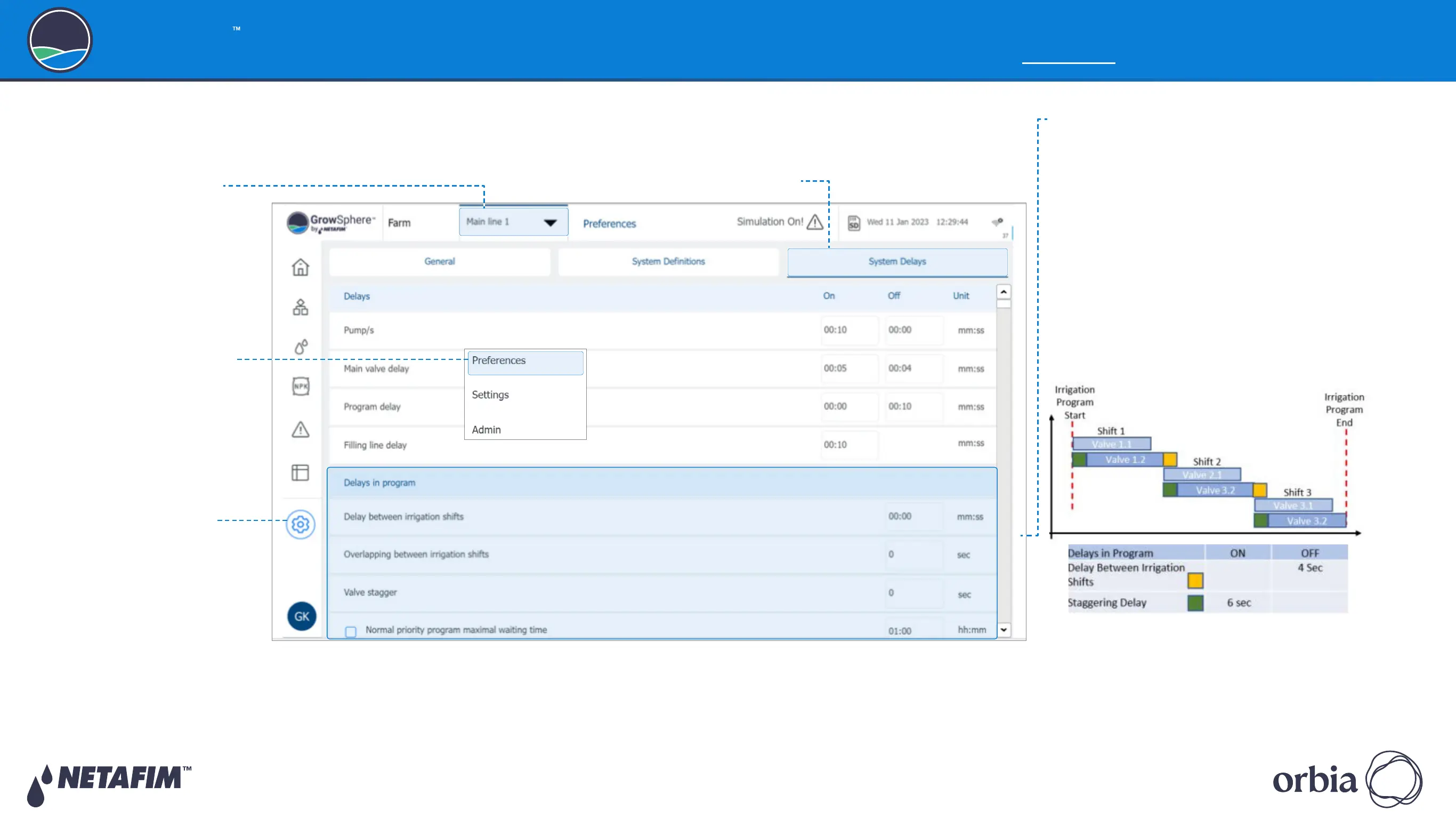Click the green Staggering Delay swatch
Viewport: 1456px width, 819px height.
[x=1195, y=603]
